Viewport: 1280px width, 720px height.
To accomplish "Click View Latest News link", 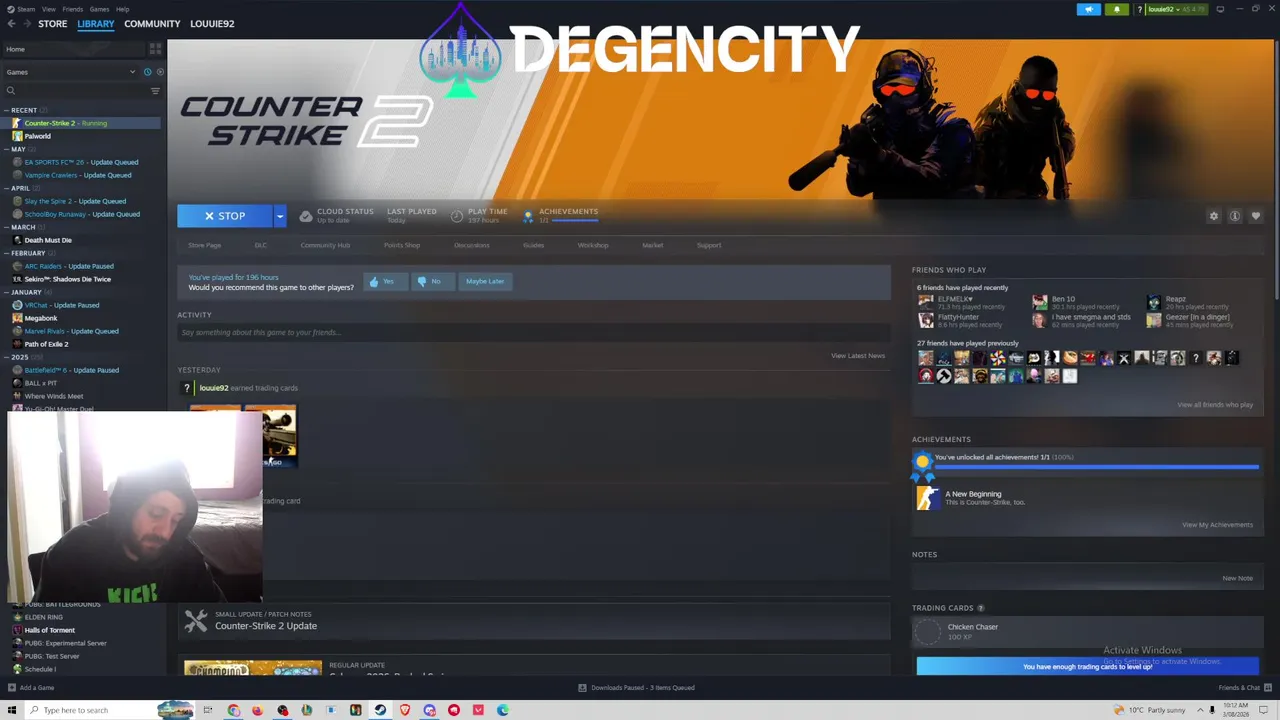I will tap(858, 356).
